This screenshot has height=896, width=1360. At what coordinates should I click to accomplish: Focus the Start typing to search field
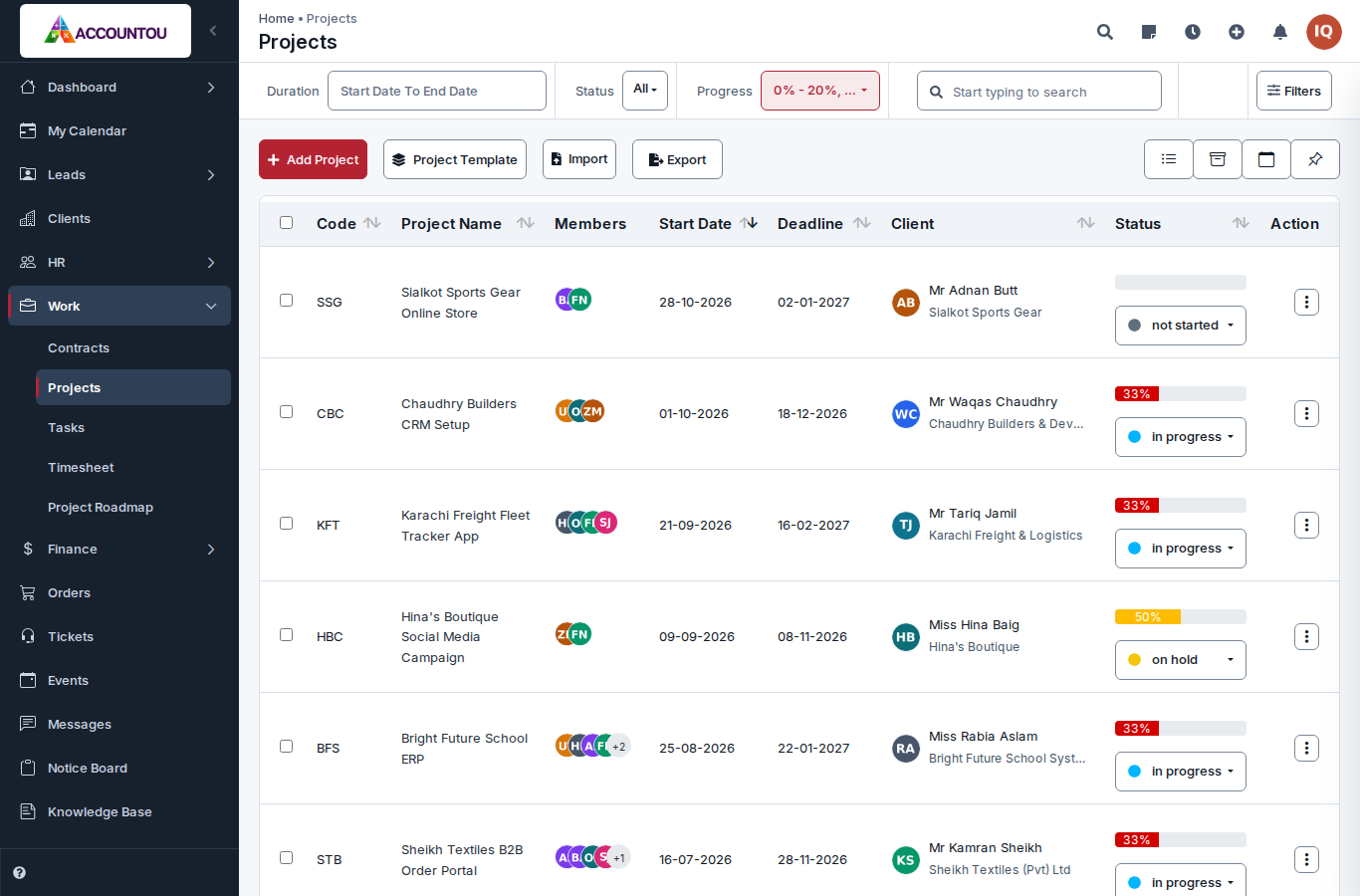(x=1039, y=91)
